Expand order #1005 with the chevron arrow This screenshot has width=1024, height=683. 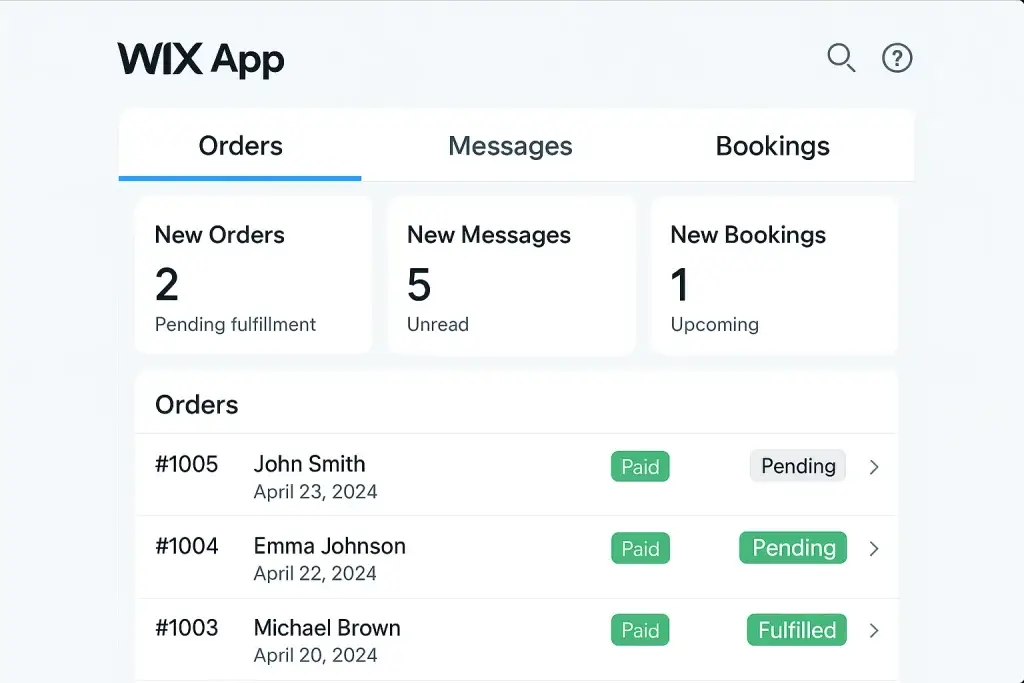pyautogui.click(x=874, y=467)
